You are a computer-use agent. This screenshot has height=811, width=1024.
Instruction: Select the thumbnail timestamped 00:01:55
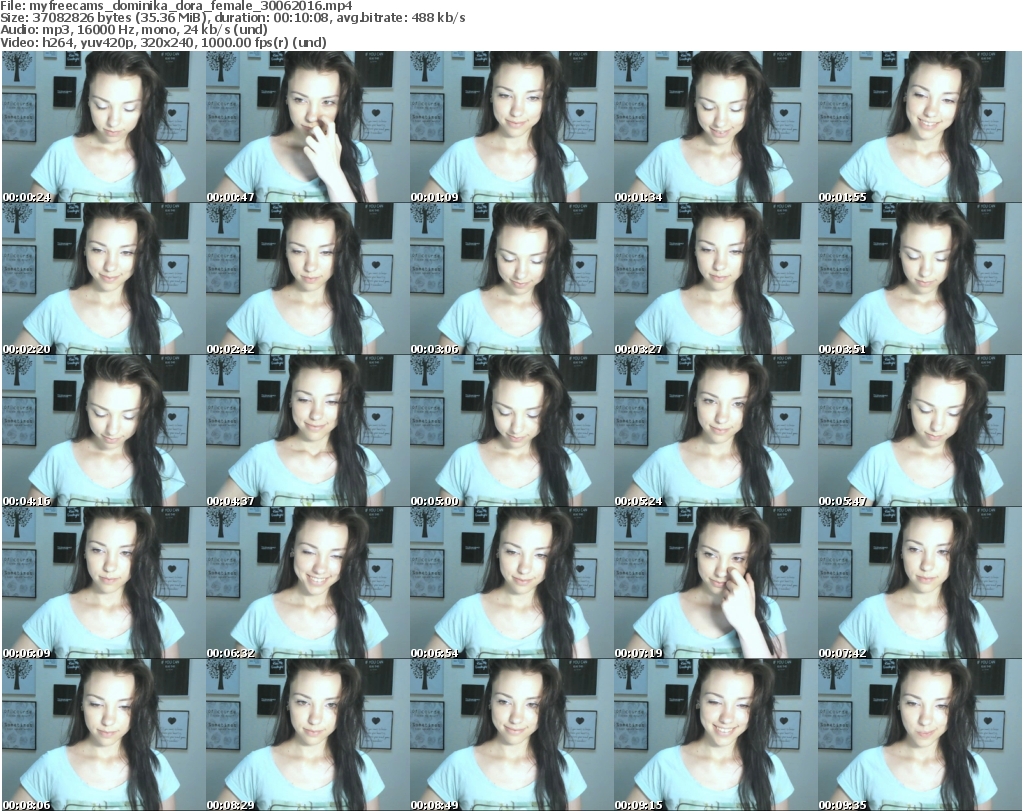click(x=920, y=127)
